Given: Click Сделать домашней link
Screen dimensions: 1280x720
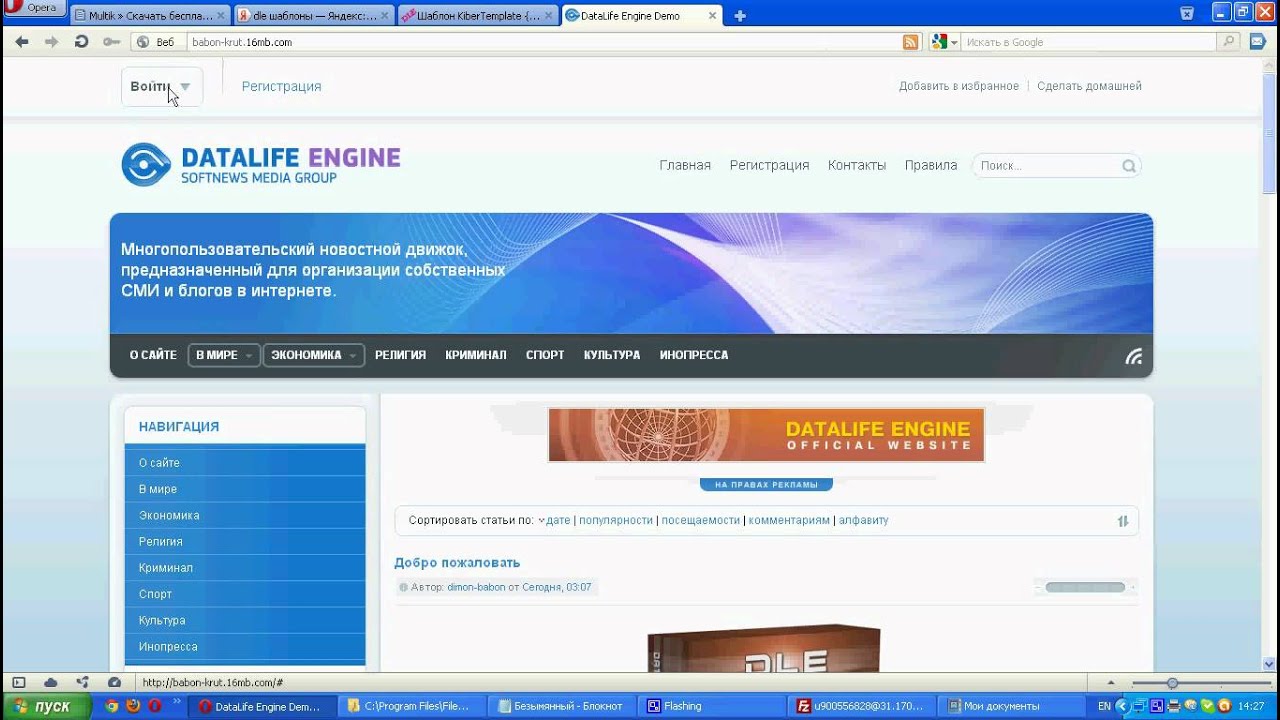Looking at the screenshot, I should (x=1089, y=86).
